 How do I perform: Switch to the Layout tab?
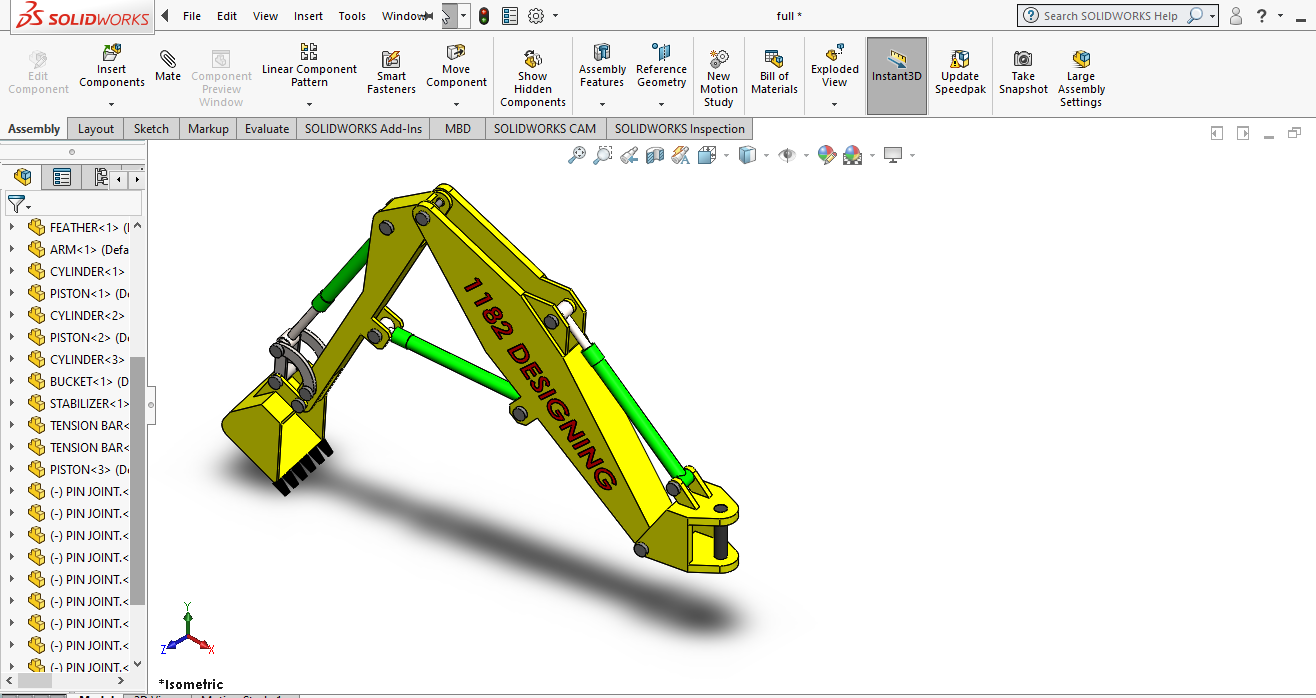[x=96, y=129]
